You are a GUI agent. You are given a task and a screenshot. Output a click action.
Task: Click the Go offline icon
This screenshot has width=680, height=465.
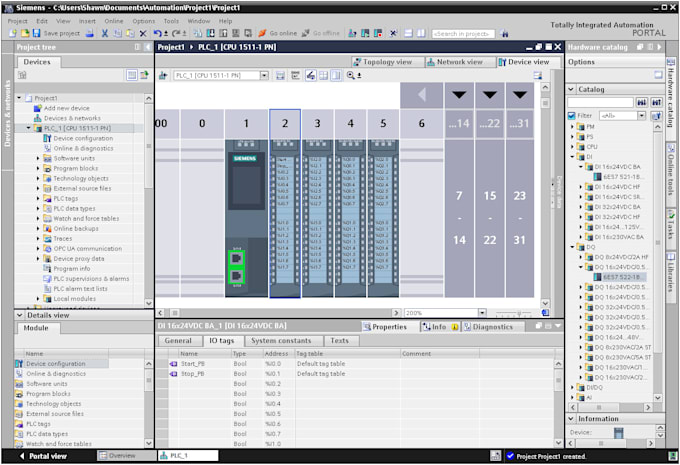(305, 33)
